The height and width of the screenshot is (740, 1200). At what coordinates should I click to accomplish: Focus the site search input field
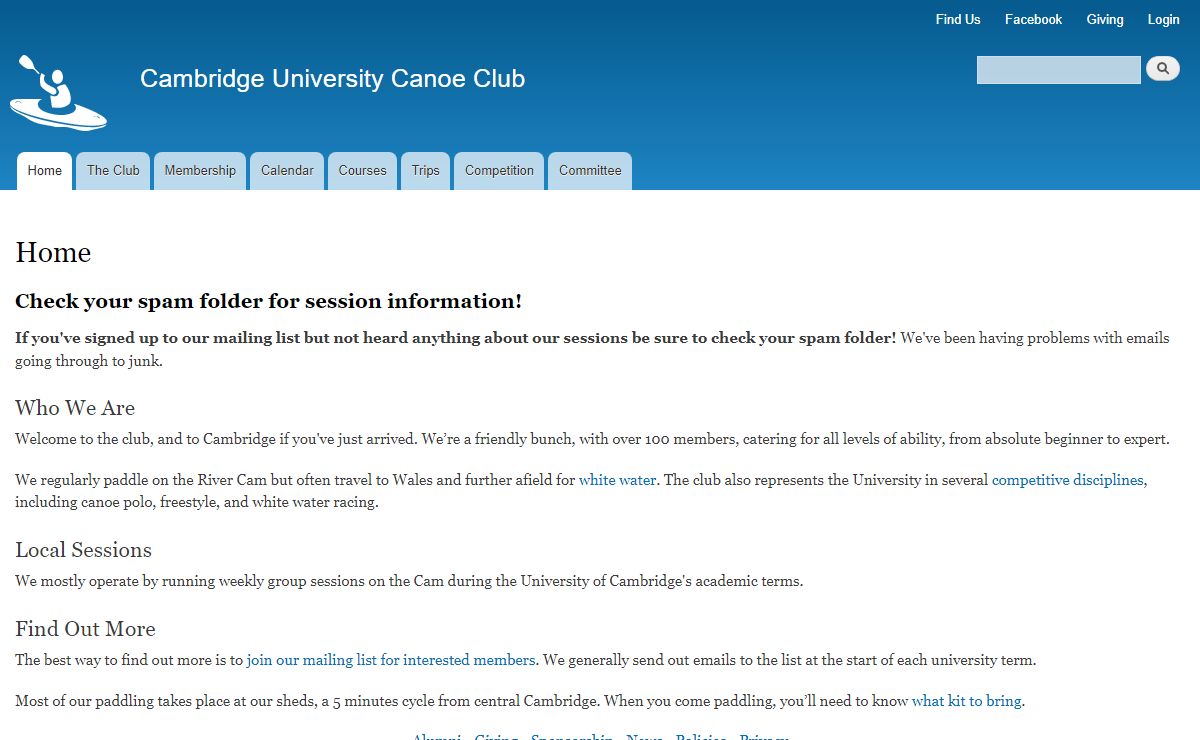click(x=1059, y=70)
